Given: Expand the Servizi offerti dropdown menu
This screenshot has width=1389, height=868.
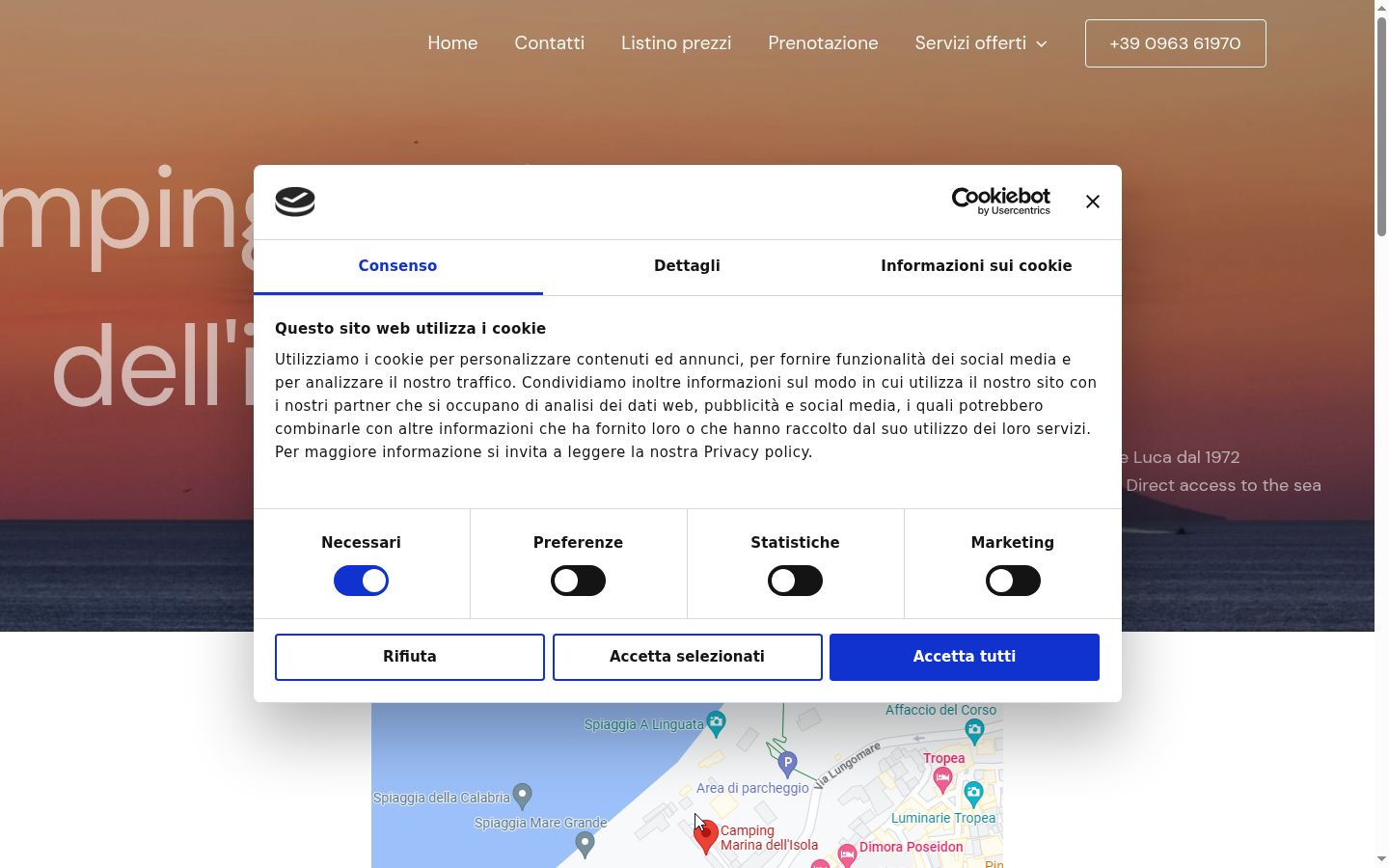Looking at the screenshot, I should tap(981, 43).
